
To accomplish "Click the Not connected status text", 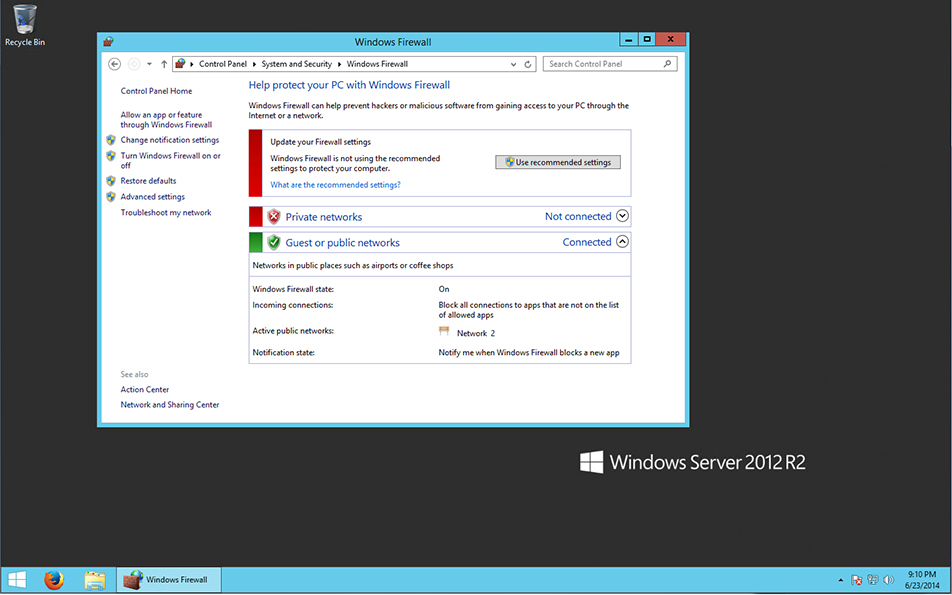I will point(578,216).
